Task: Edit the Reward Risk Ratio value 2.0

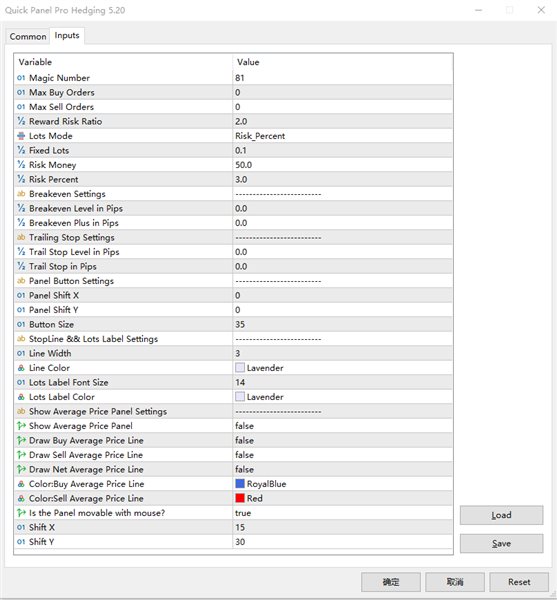Action: point(342,121)
